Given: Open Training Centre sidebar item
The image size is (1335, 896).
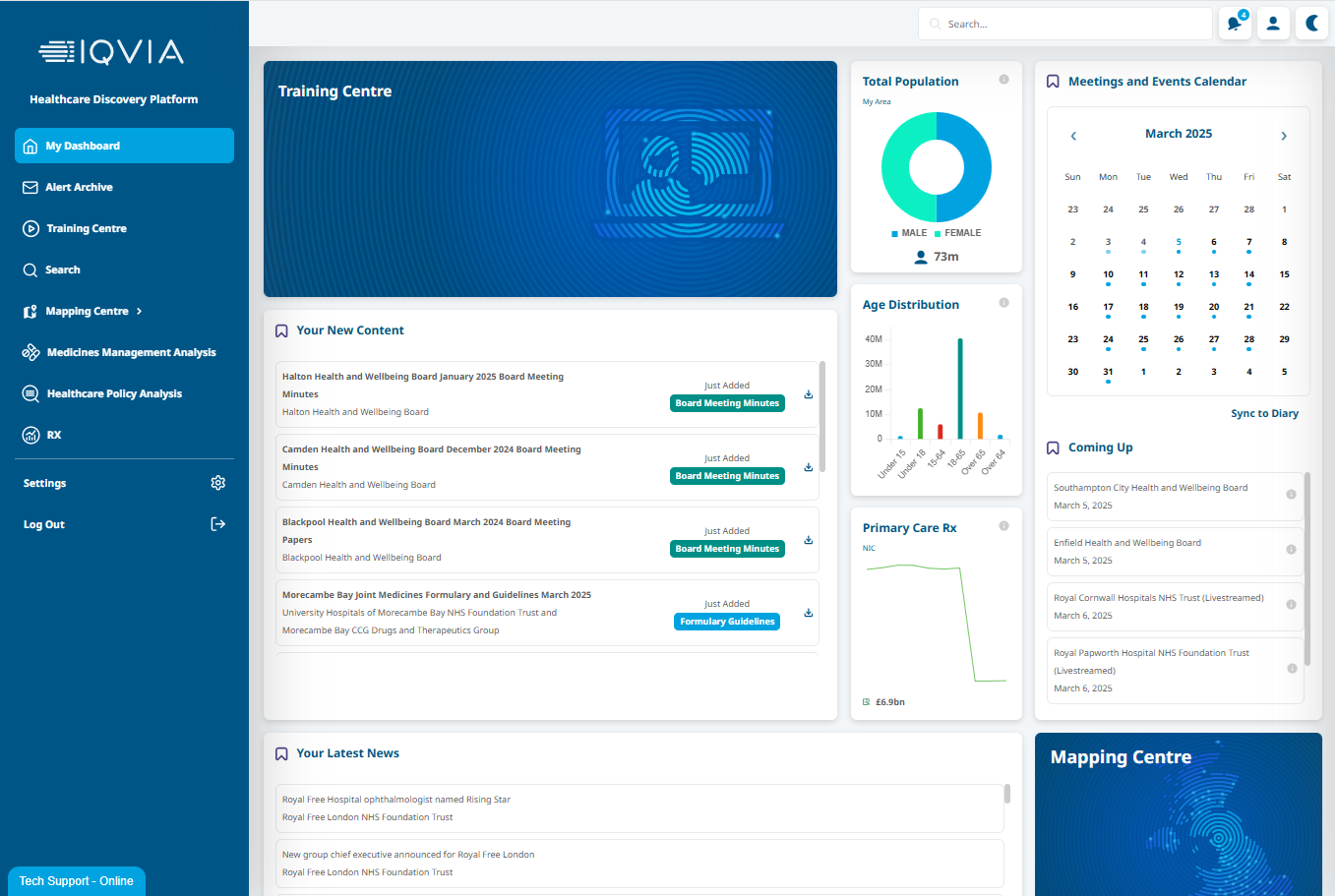Looking at the screenshot, I should point(124,228).
